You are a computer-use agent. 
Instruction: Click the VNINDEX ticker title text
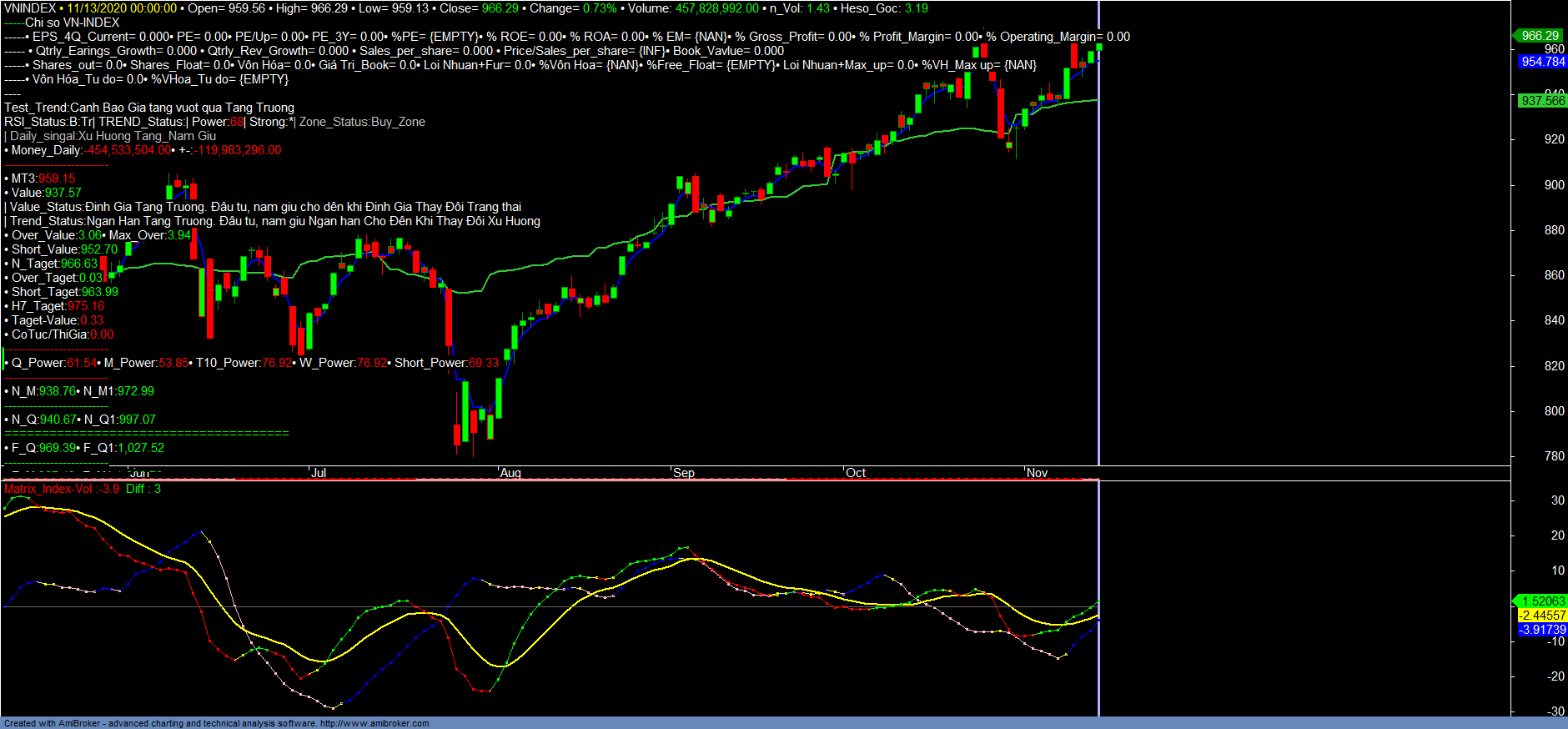pos(30,8)
